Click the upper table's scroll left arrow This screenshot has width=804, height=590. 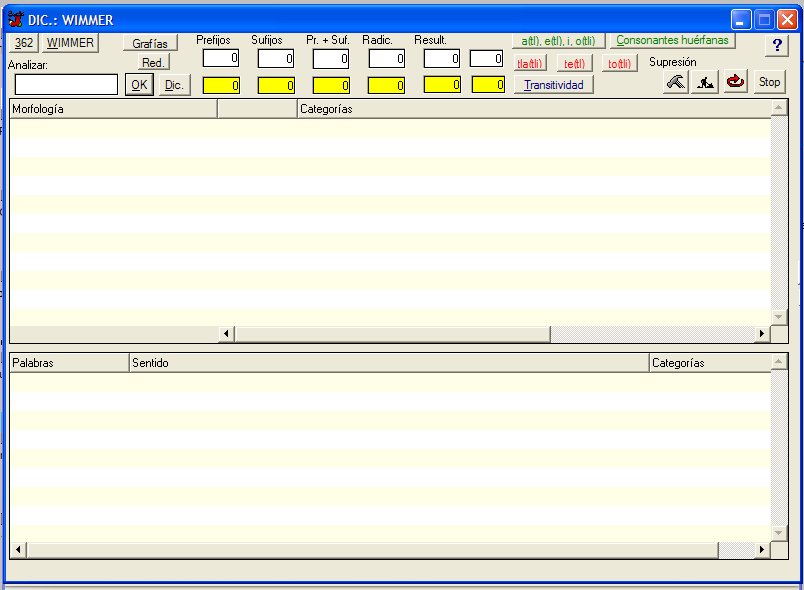226,334
